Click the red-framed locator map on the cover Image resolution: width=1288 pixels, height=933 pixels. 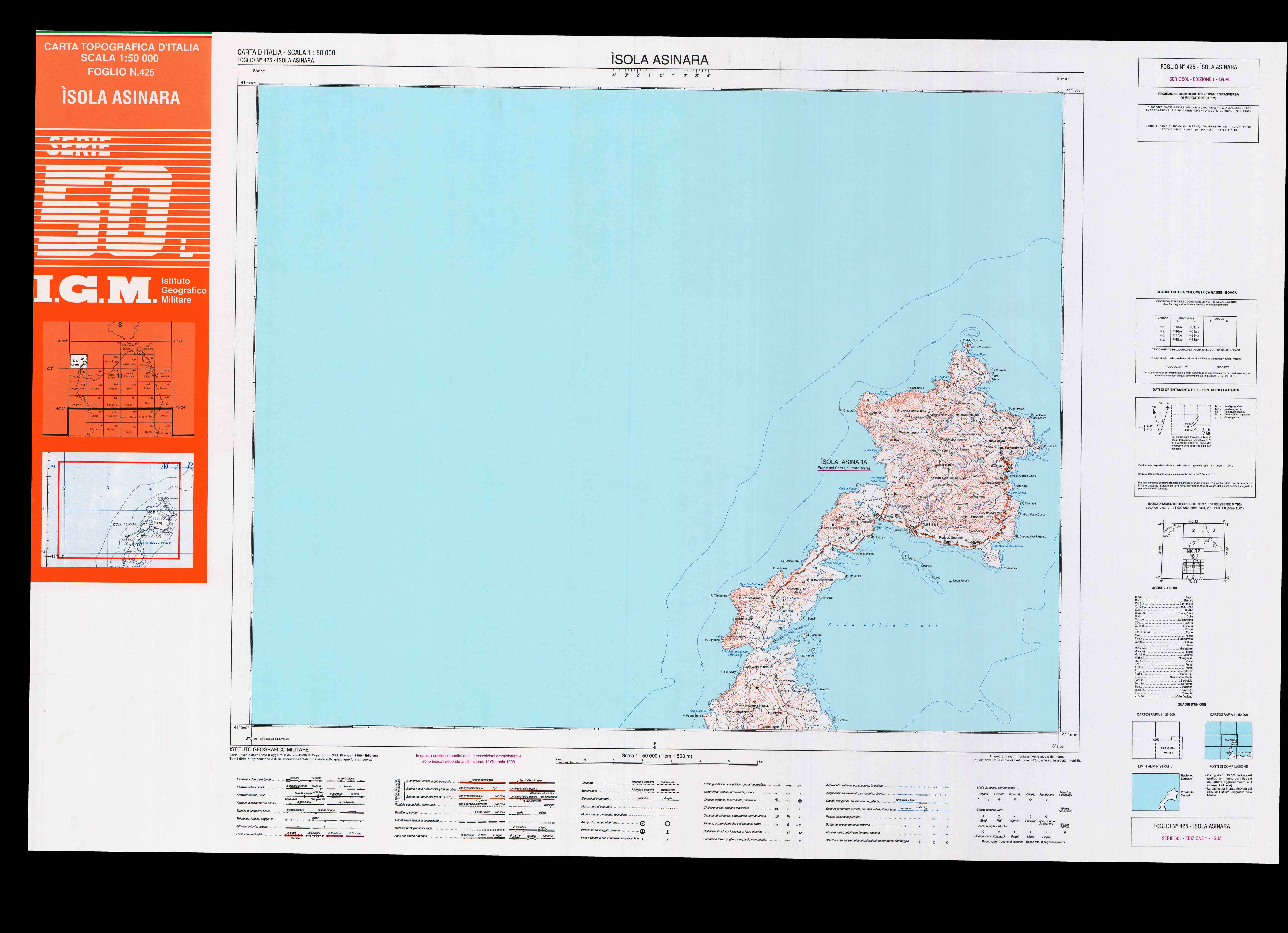coord(118,510)
